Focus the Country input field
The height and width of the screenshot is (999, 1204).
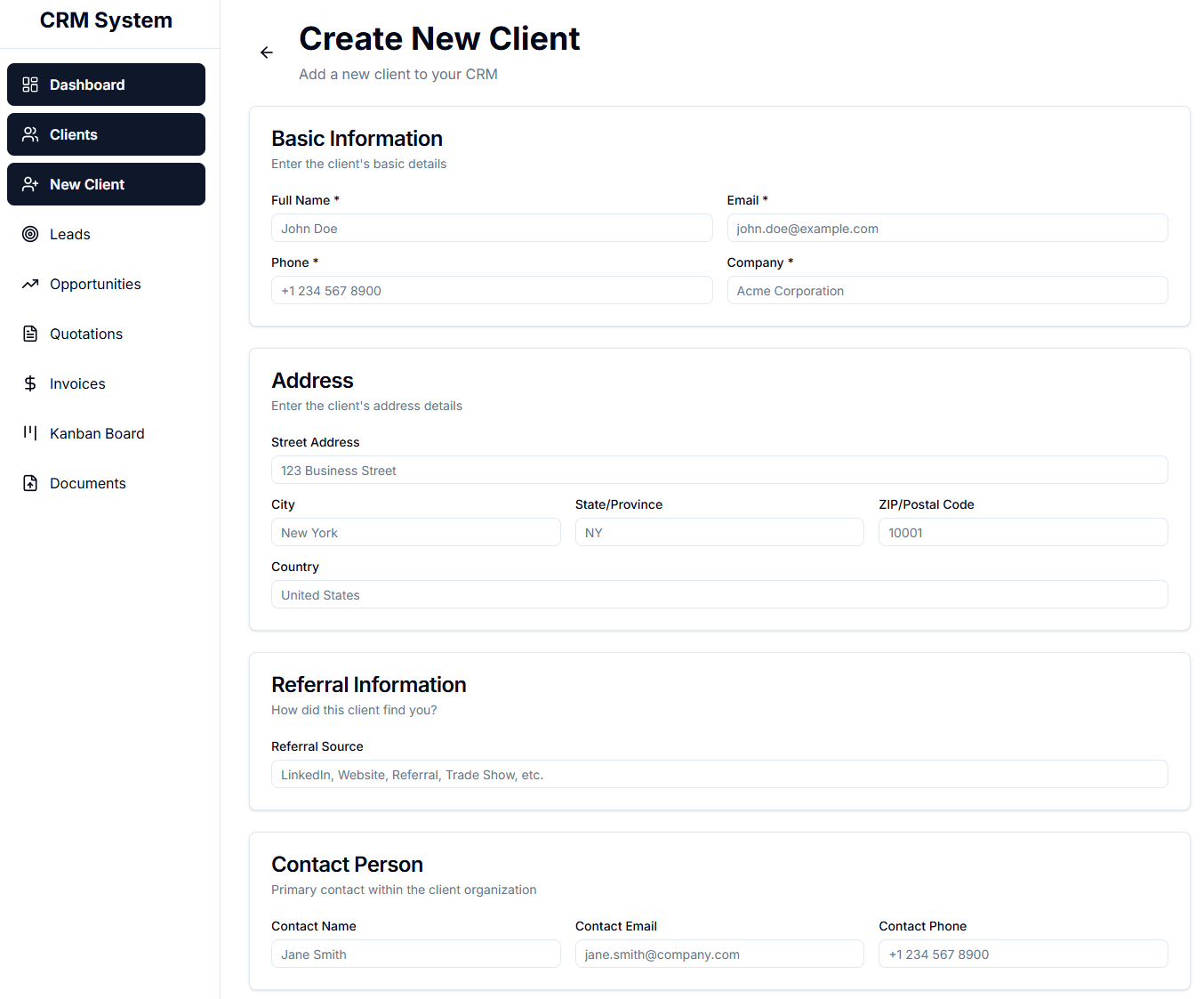[719, 594]
